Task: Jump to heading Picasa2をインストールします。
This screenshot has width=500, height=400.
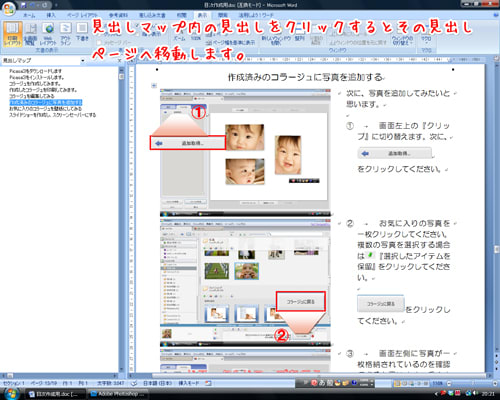Action: [x=36, y=77]
